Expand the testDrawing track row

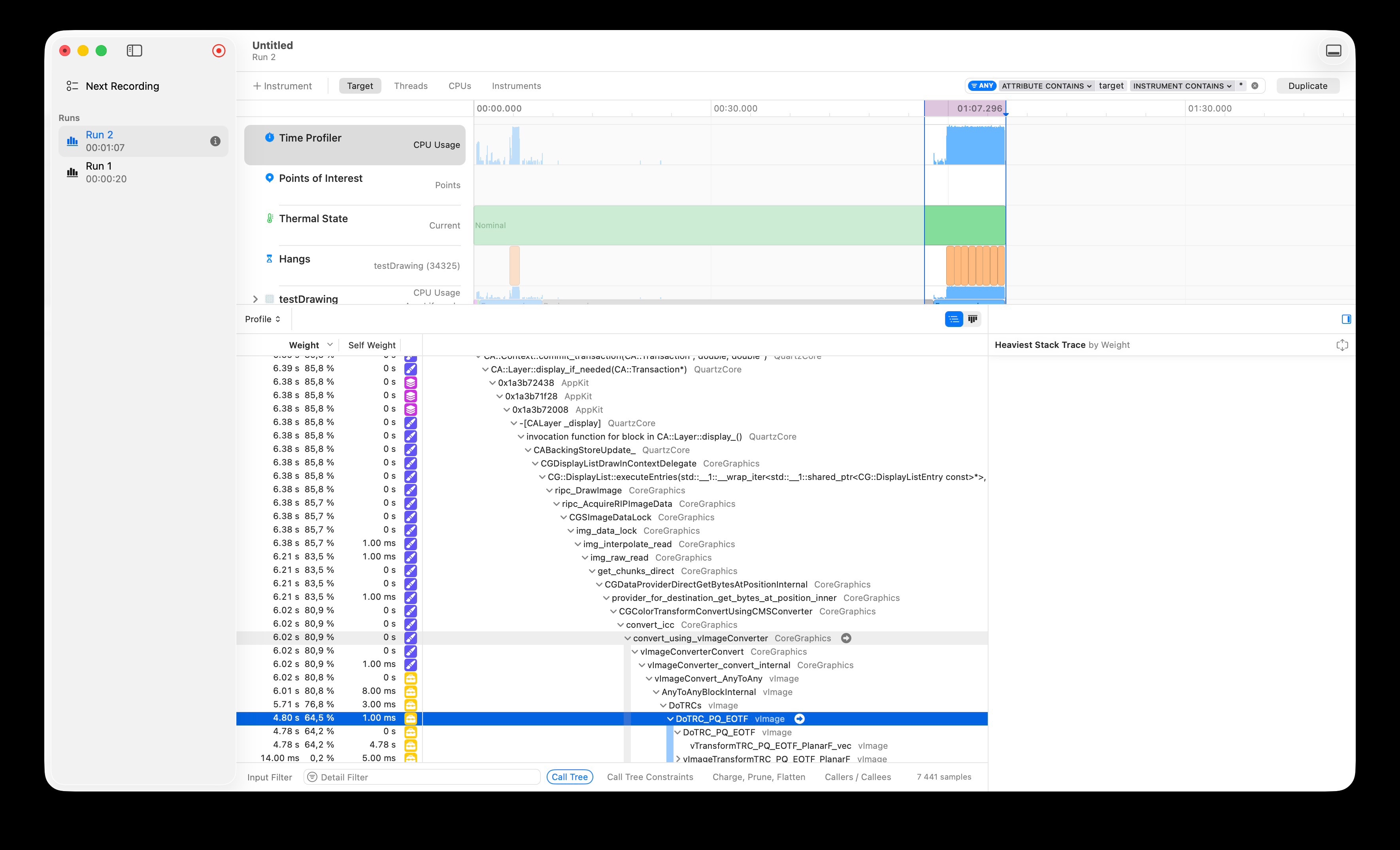tap(255, 299)
